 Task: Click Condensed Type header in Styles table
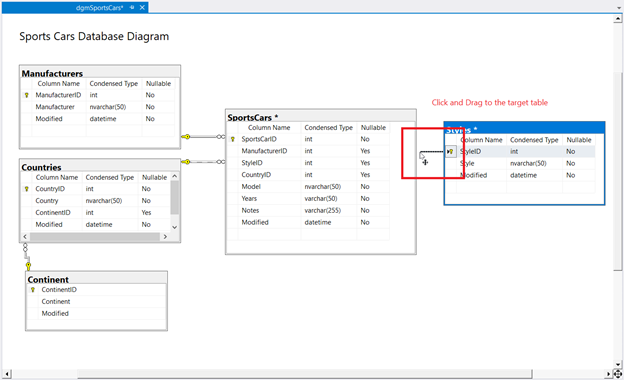tap(534, 140)
